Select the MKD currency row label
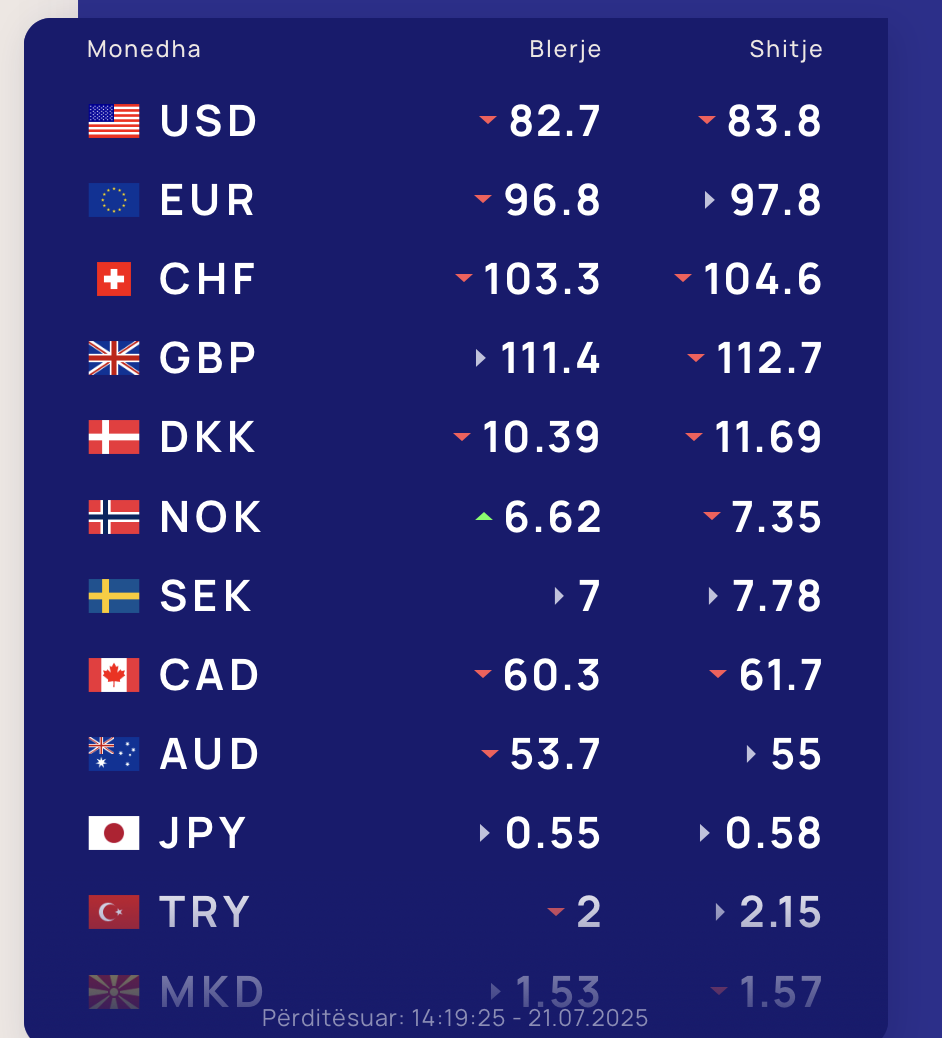This screenshot has width=942, height=1038. [212, 991]
